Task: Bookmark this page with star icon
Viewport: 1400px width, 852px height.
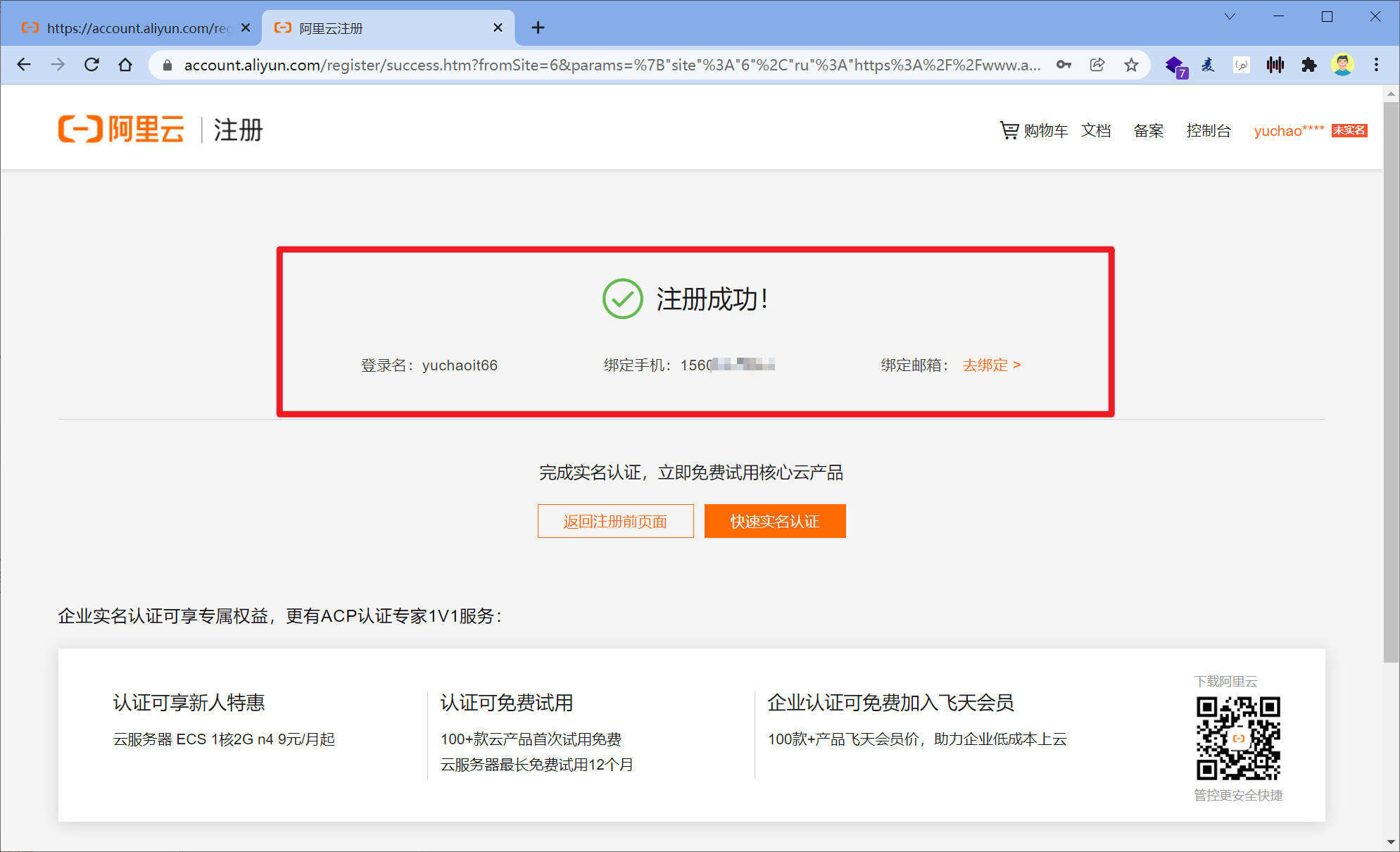Action: point(1131,65)
